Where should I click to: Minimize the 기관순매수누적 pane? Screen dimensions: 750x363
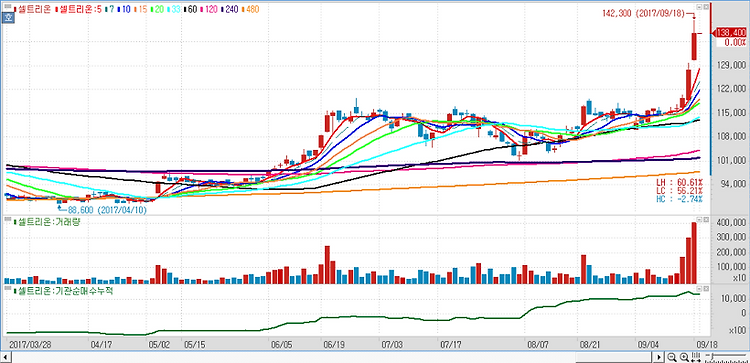pyautogui.click(x=699, y=289)
